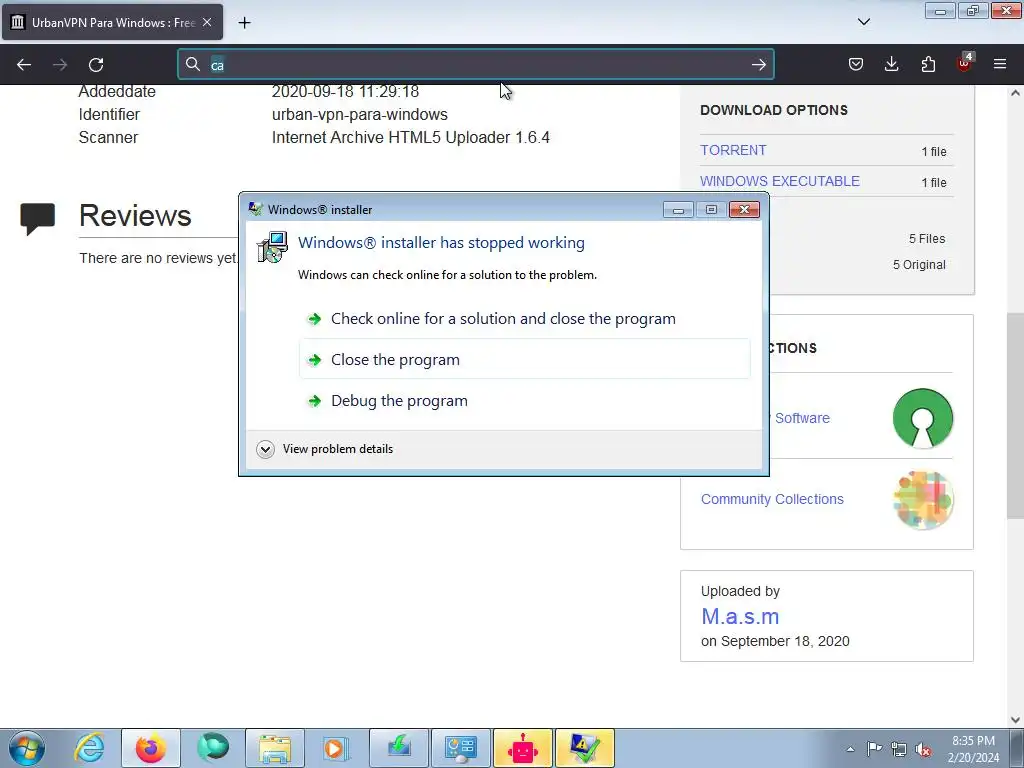Viewport: 1024px width, 768px height.
Task: Click the open source Software collection thumbnail
Action: (923, 418)
